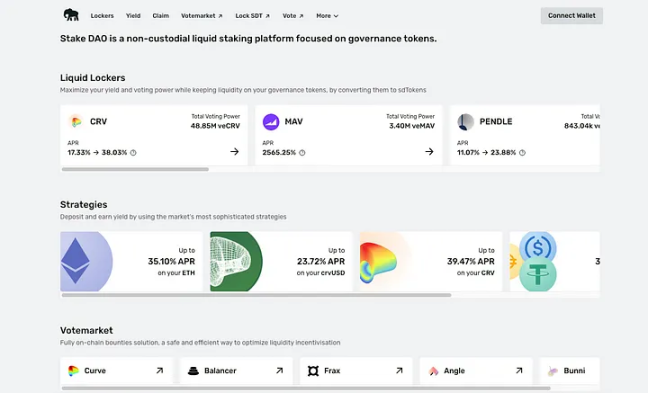The width and height of the screenshot is (648, 393).
Task: Click the info icon beside MAV APR
Action: pyautogui.click(x=302, y=152)
